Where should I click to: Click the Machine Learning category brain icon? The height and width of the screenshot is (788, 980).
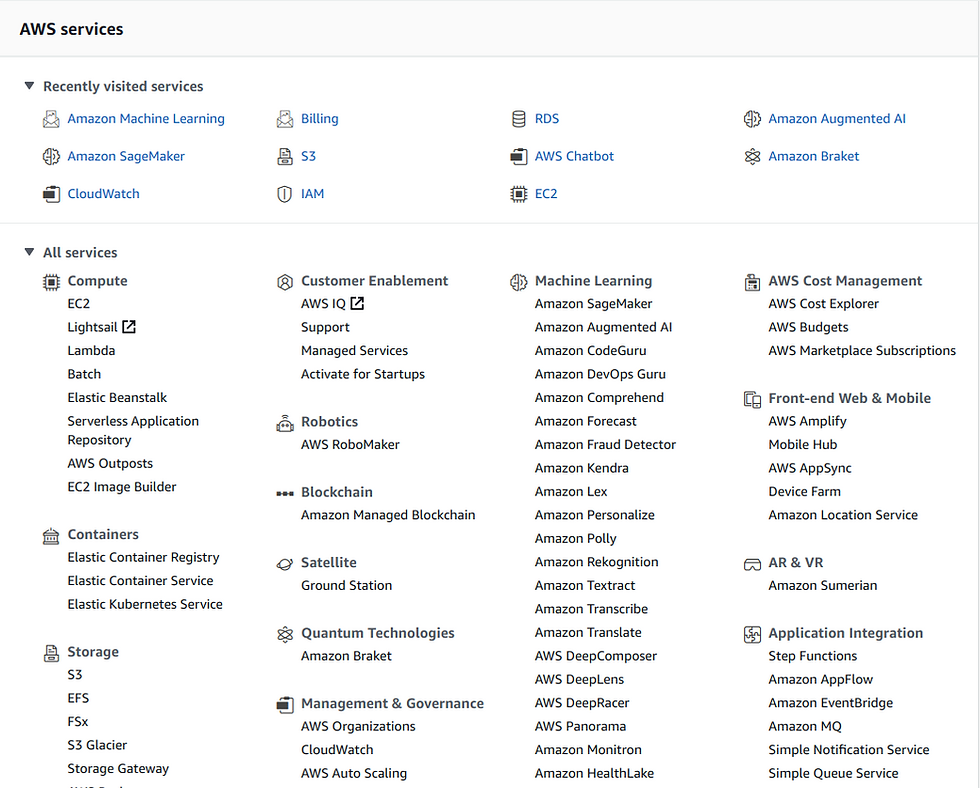click(519, 282)
